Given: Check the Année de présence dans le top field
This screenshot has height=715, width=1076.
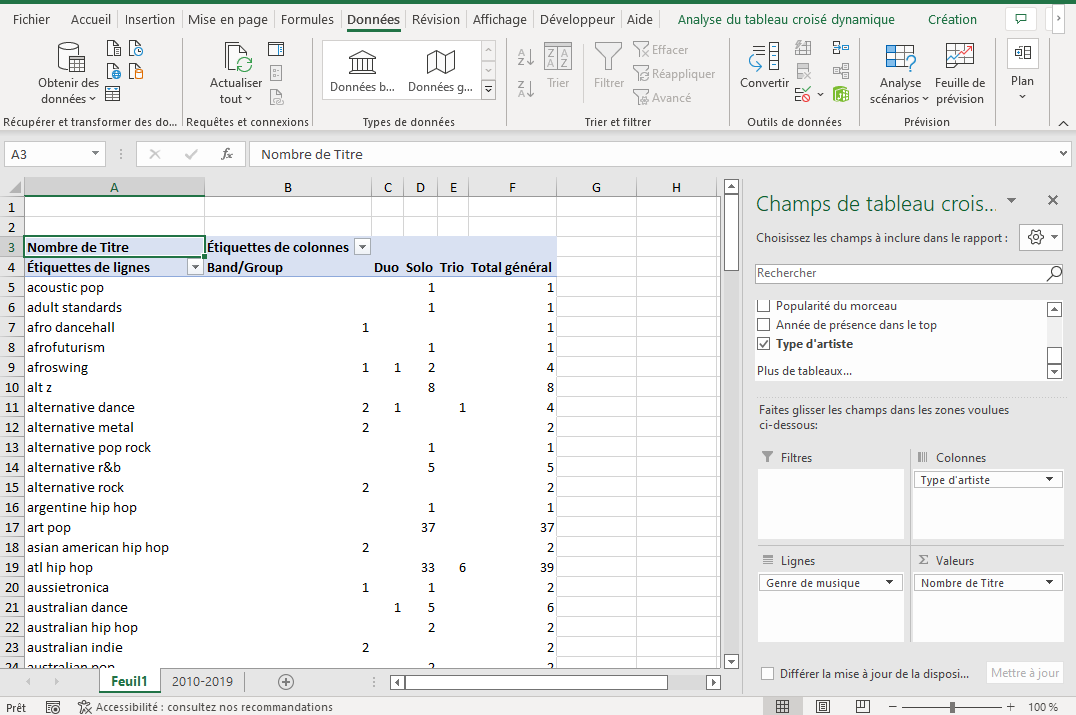Looking at the screenshot, I should pyautogui.click(x=763, y=325).
